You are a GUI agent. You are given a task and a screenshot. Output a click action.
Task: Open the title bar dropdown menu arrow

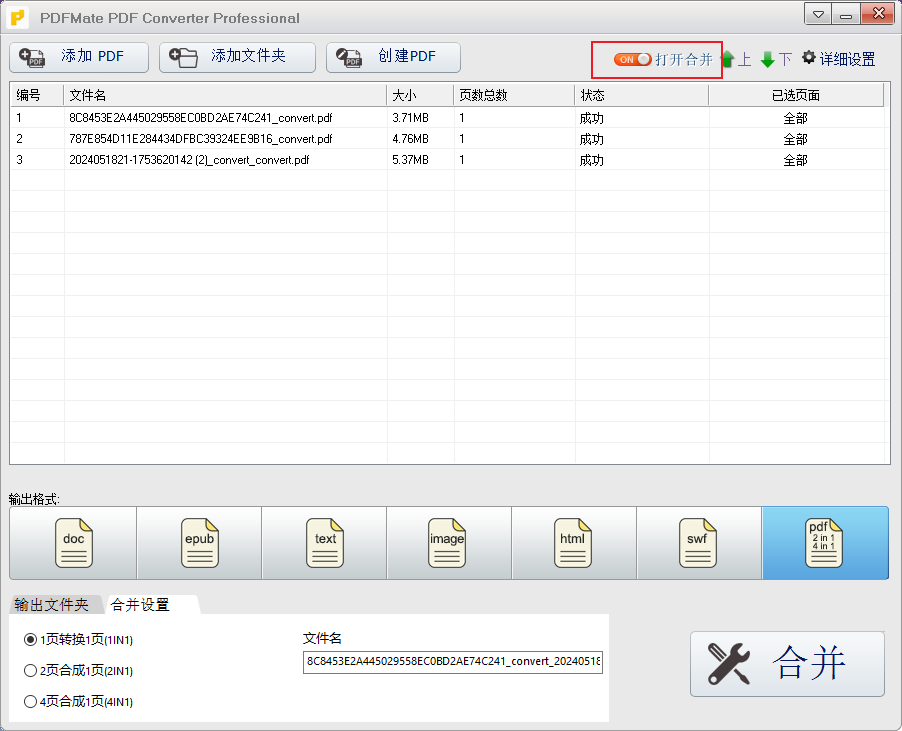818,14
